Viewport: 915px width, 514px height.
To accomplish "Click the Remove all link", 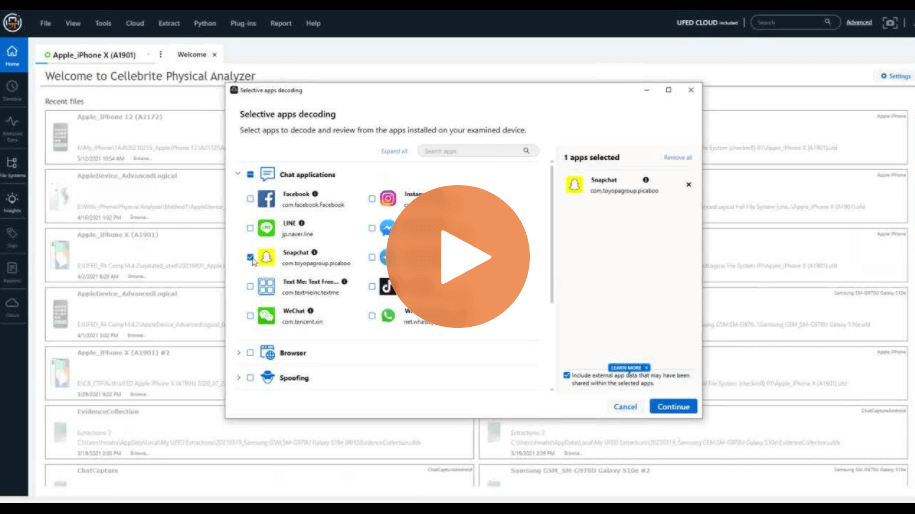I will (x=677, y=158).
